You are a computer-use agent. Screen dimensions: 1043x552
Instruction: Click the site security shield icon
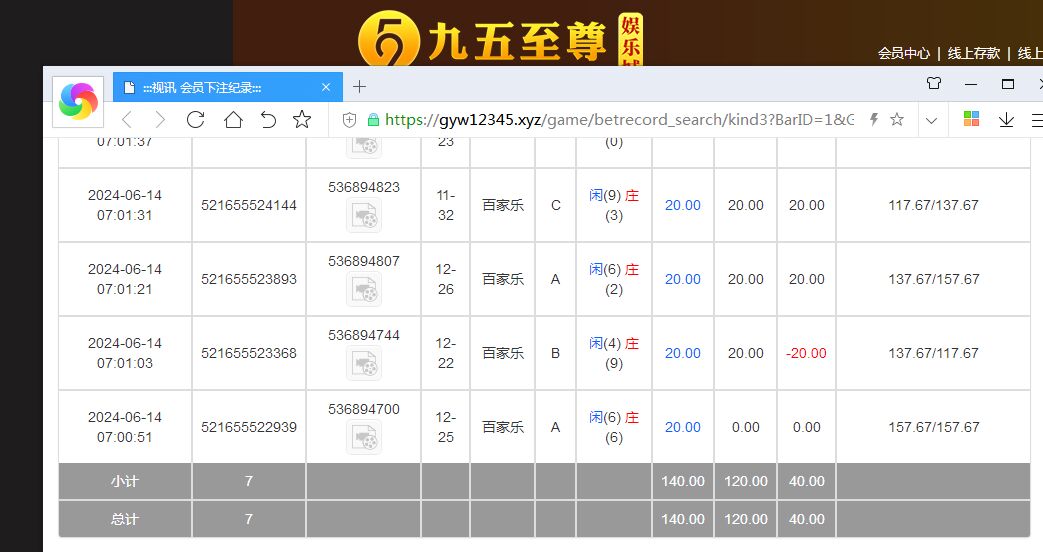point(350,120)
